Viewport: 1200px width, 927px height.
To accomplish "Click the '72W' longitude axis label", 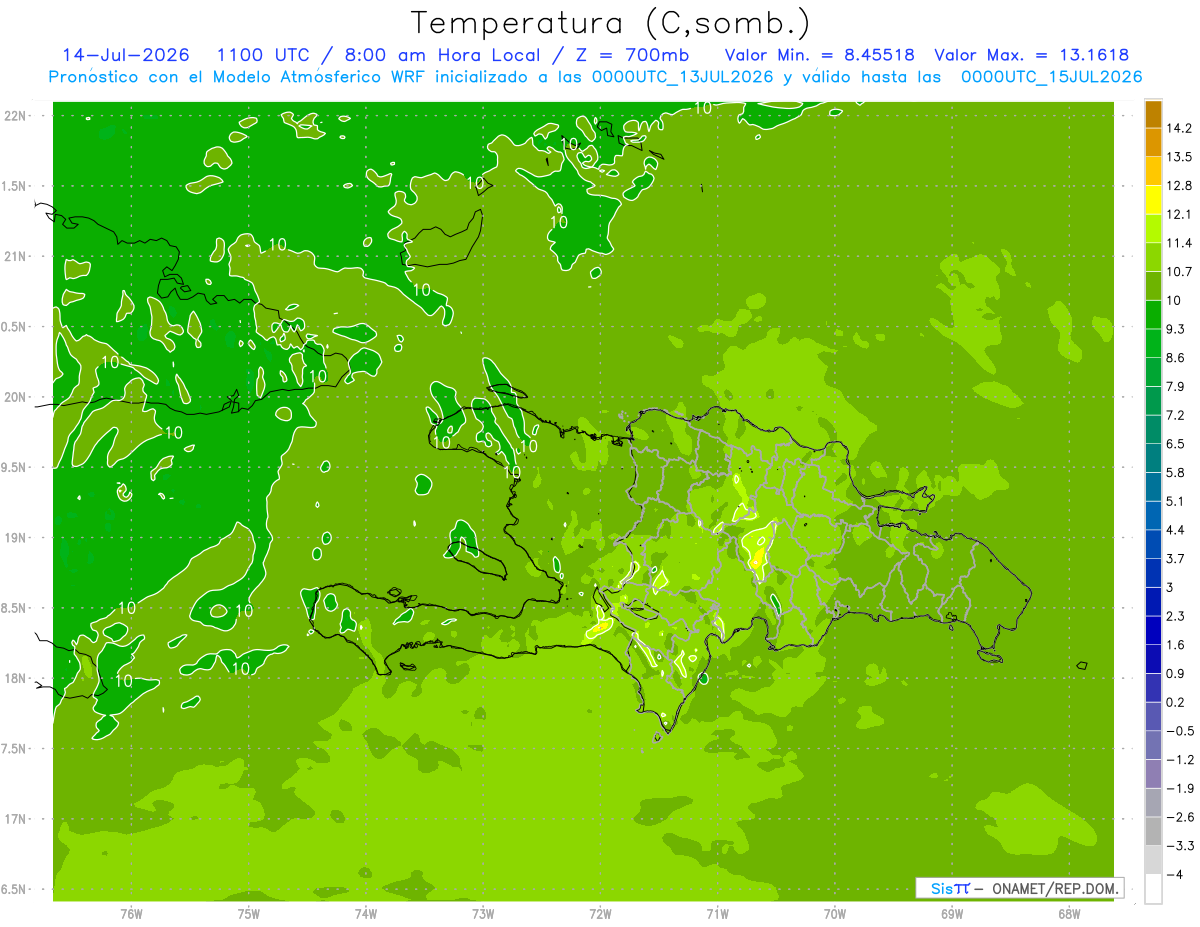I will [x=600, y=914].
